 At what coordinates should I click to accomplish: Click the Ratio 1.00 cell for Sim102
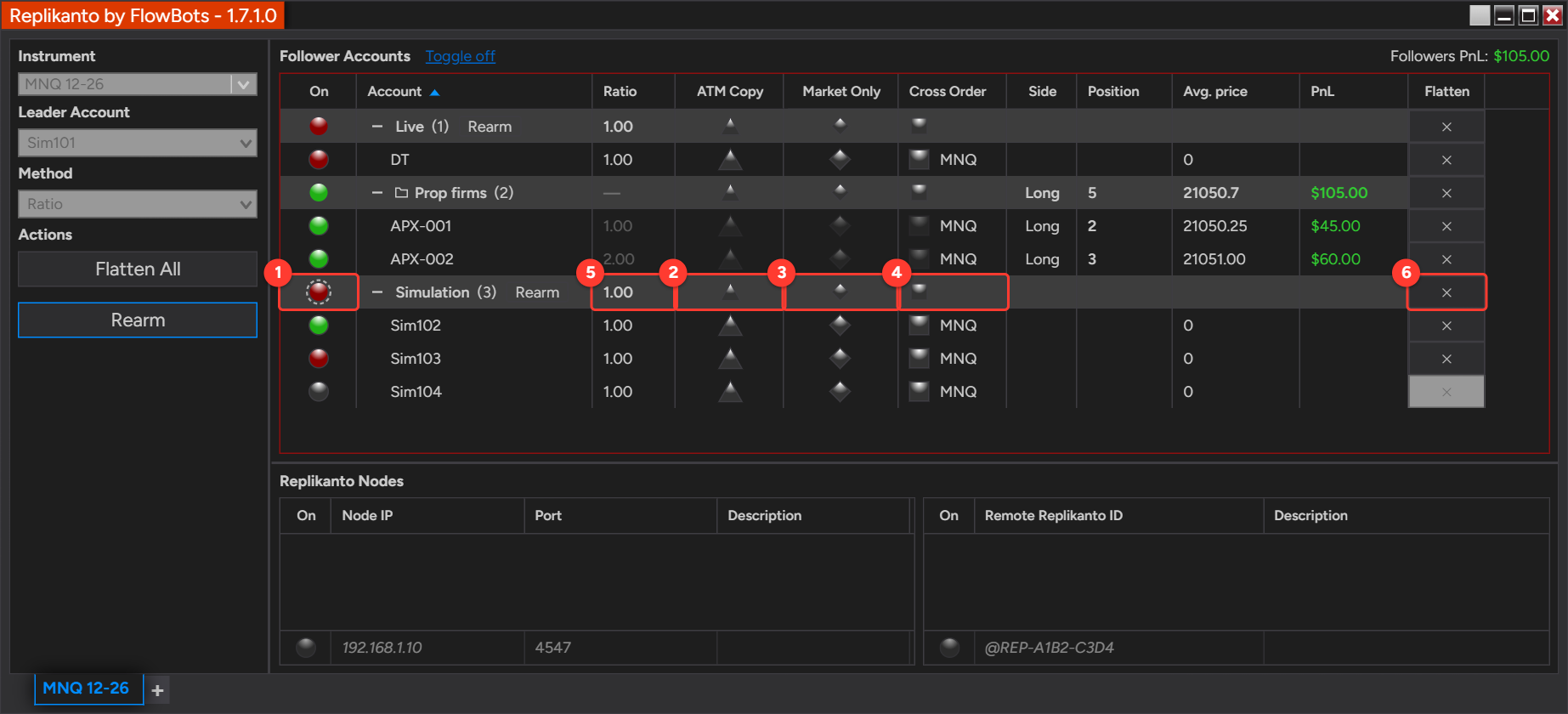633,326
